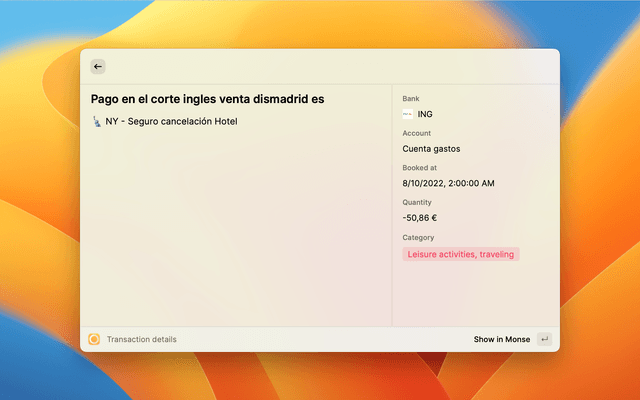This screenshot has width=640, height=400.
Task: Click the ING bank logo icon
Action: (408, 114)
